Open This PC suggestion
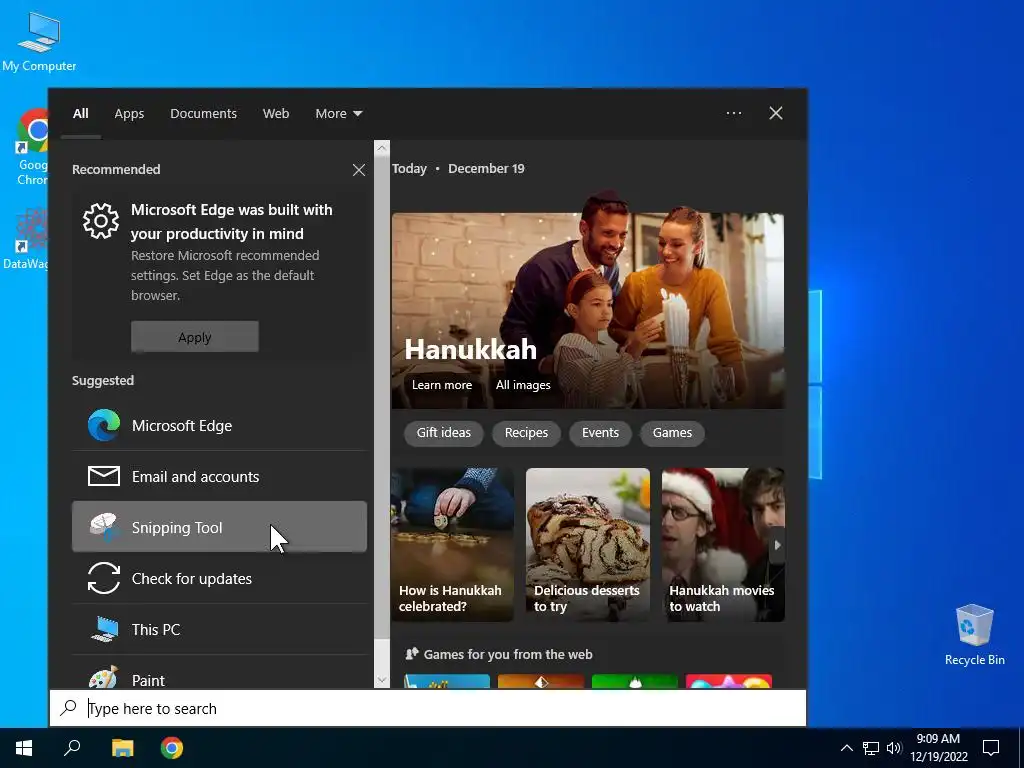The image size is (1024, 768). pos(219,629)
